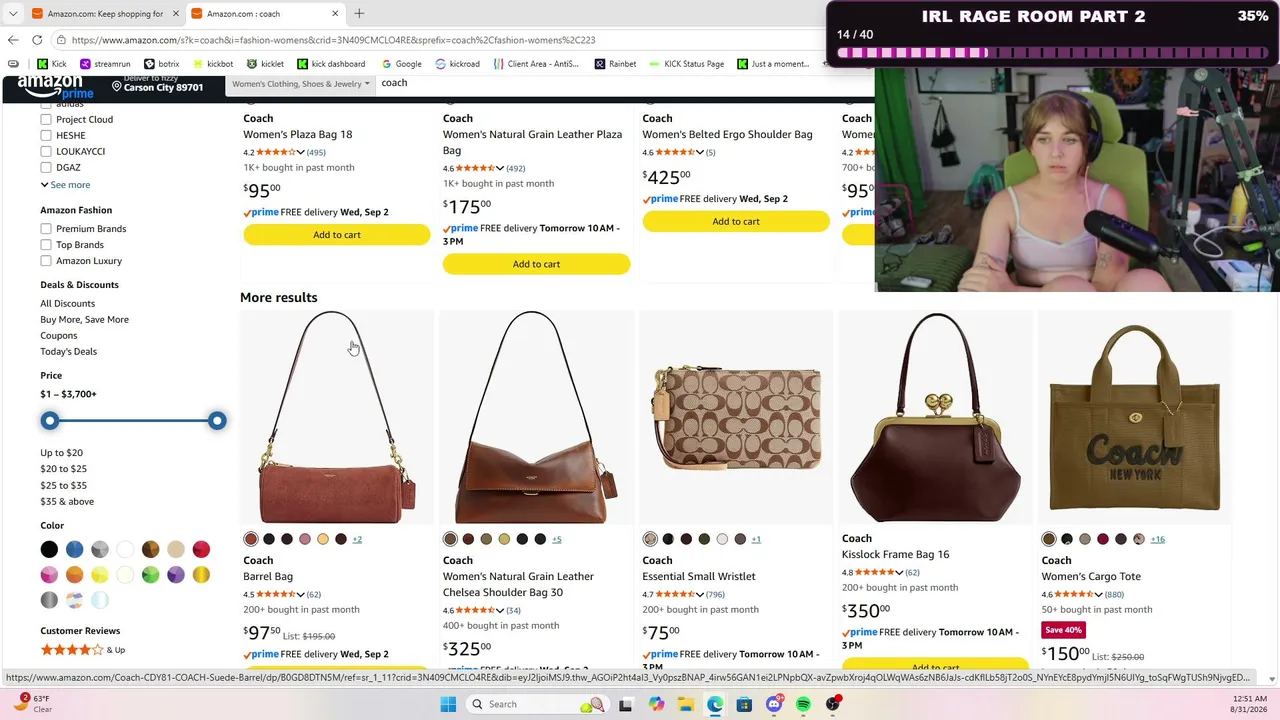Launch Copilot from the taskbar
The height and width of the screenshot is (720, 1280).
(656, 704)
